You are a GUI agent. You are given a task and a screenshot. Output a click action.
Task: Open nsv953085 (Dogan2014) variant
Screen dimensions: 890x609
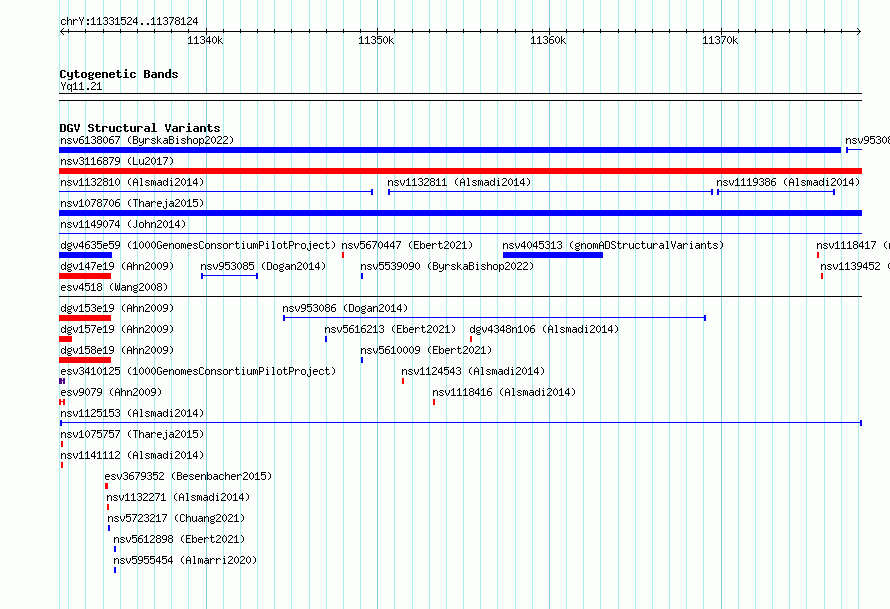point(263,266)
